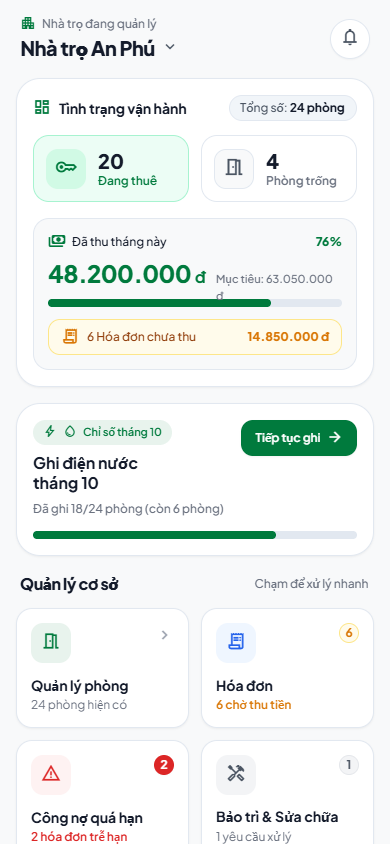Click the tools icon for Bảo trì & Sửa chữa
The width and height of the screenshot is (390, 844).
236,775
